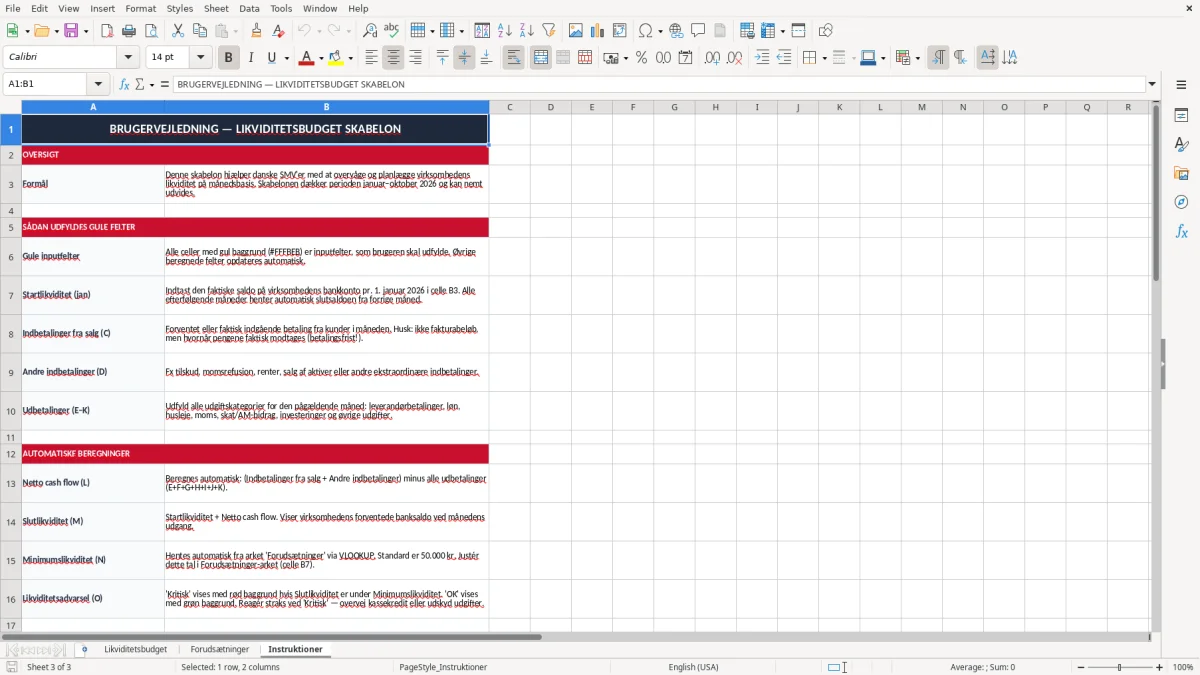Viewport: 1200px width, 675px height.
Task: Select row 12 header
Action: 11,454
